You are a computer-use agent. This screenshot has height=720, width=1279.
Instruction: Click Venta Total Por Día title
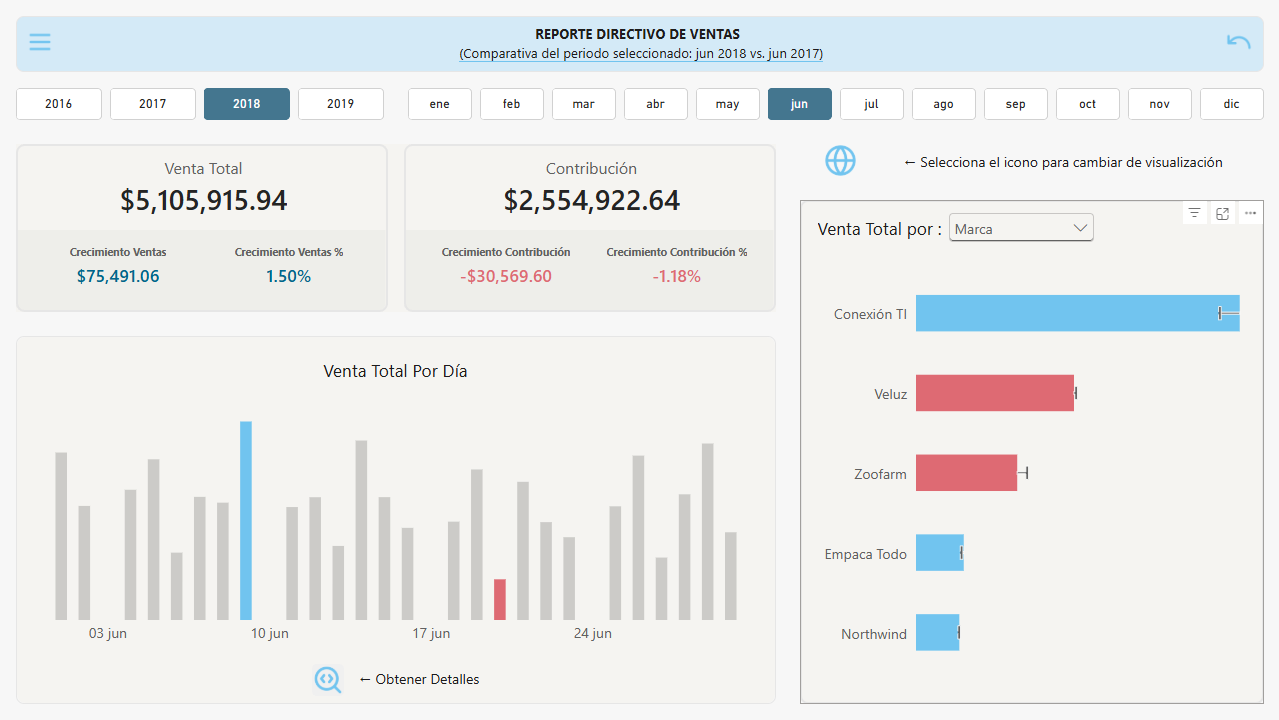(395, 371)
